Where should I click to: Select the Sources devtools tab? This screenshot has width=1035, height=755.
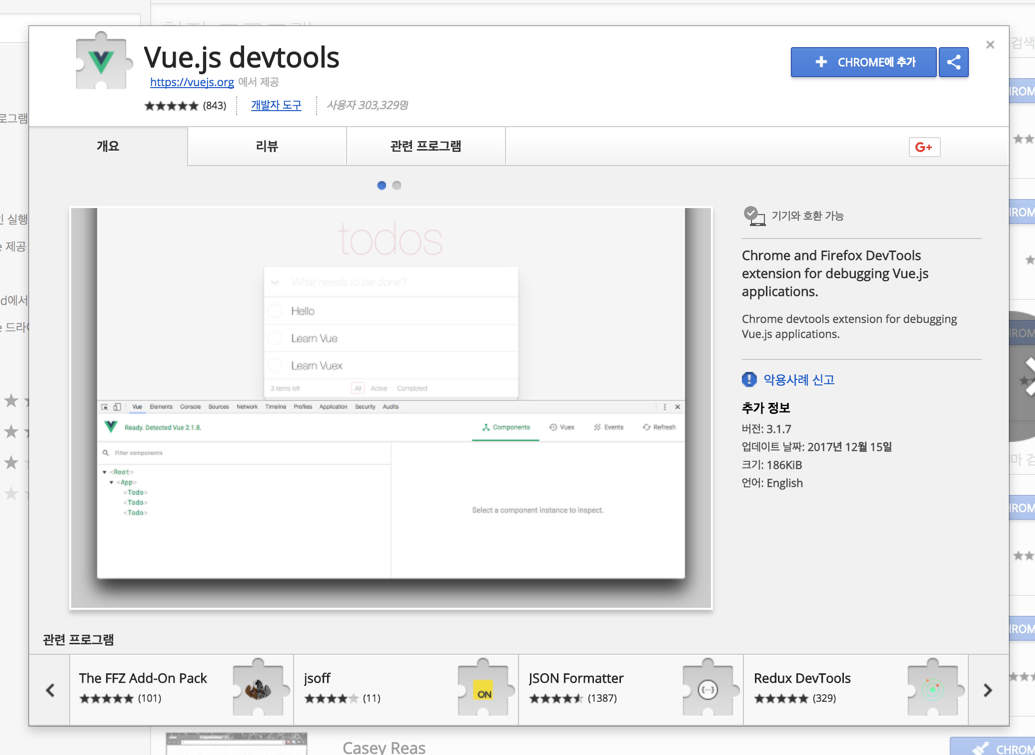[x=218, y=407]
